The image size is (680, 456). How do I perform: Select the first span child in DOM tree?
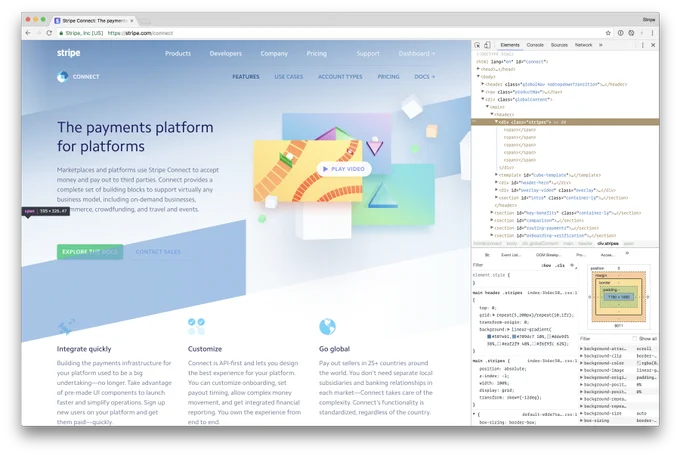tap(520, 130)
